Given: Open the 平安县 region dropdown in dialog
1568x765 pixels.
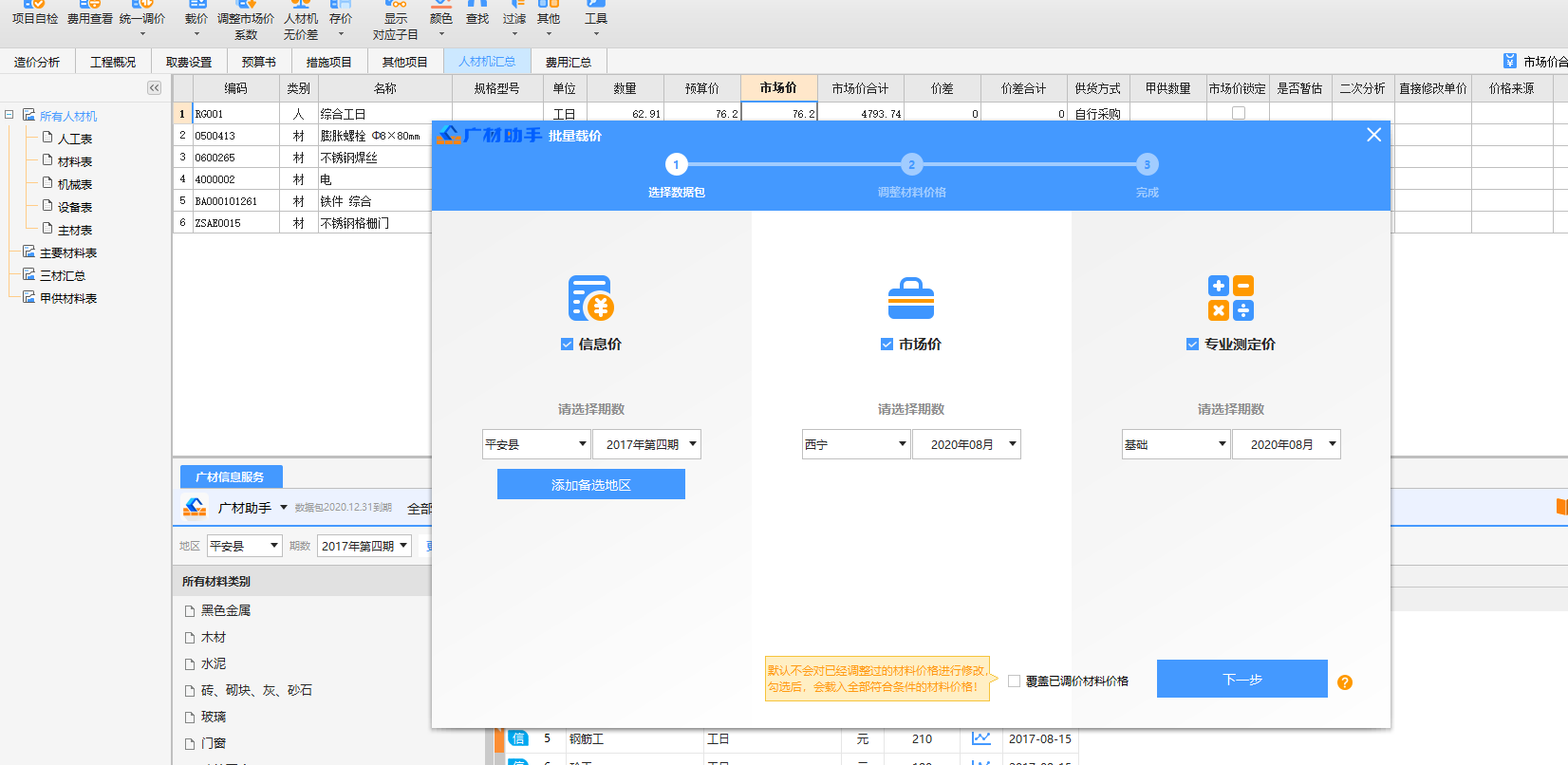Looking at the screenshot, I should pos(537,444).
